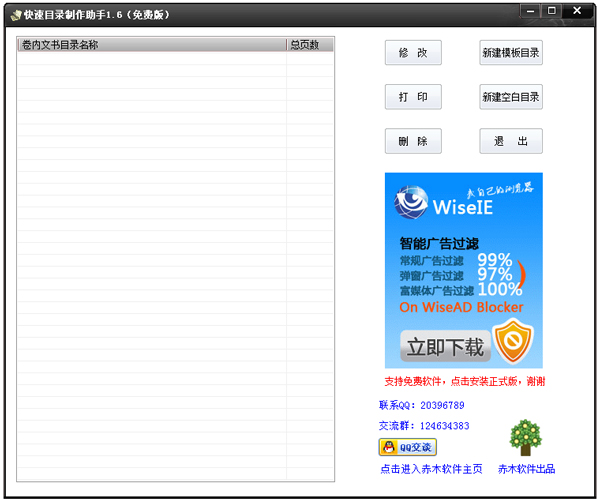600x500 pixels.
Task: Exit using the 退出 button
Action: [511, 141]
